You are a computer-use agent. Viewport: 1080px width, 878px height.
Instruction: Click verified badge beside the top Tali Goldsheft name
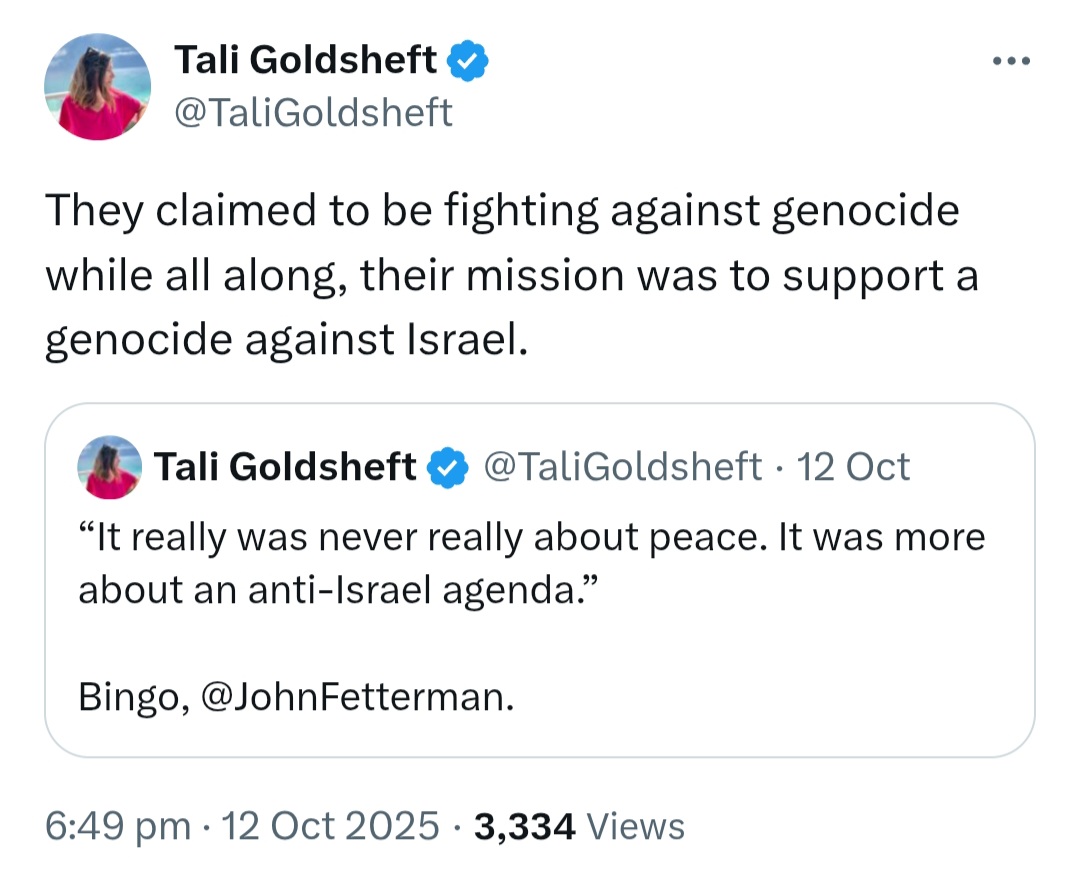468,61
